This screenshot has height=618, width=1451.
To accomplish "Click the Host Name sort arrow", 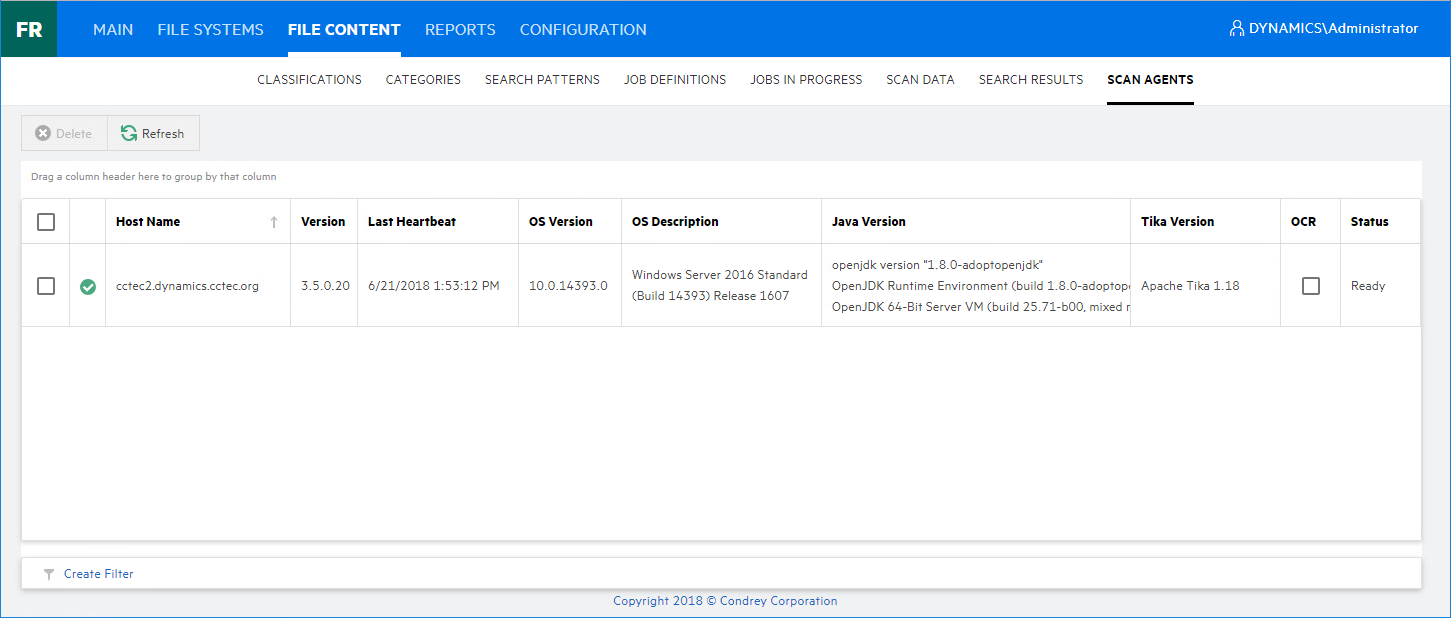I will [x=274, y=222].
